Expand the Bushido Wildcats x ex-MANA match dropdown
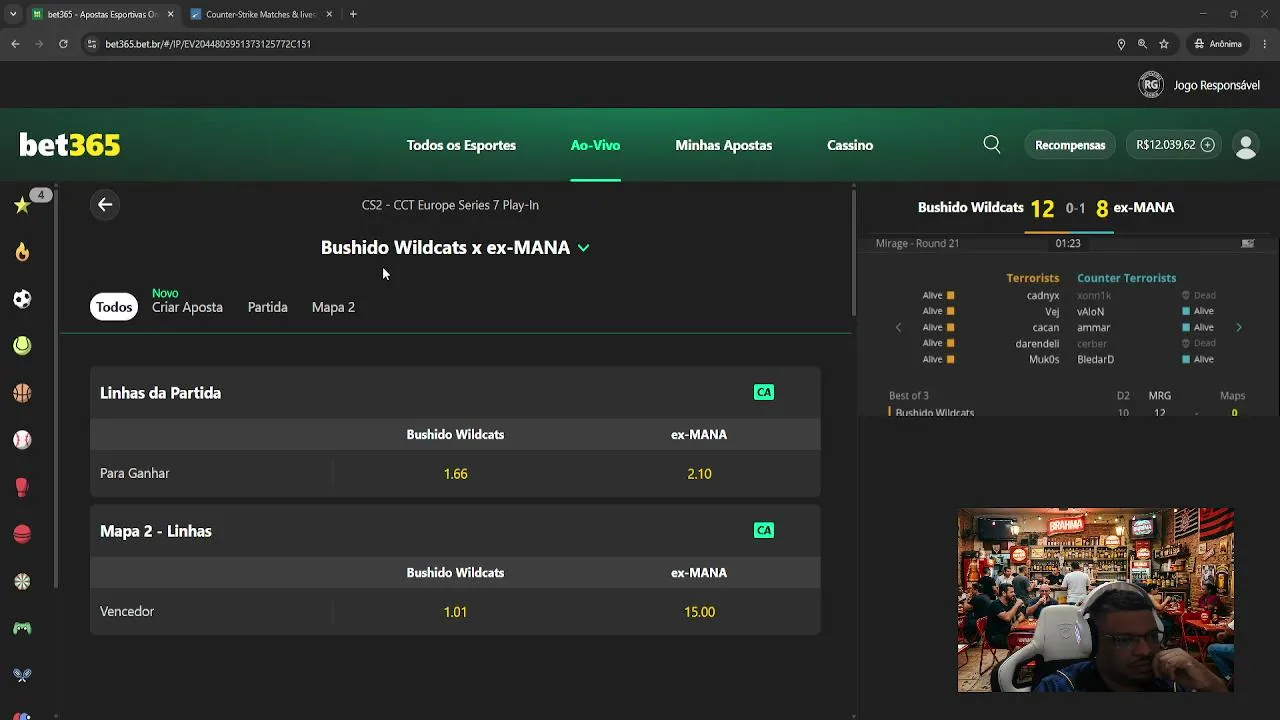Image resolution: width=1280 pixels, height=720 pixels. tap(584, 248)
